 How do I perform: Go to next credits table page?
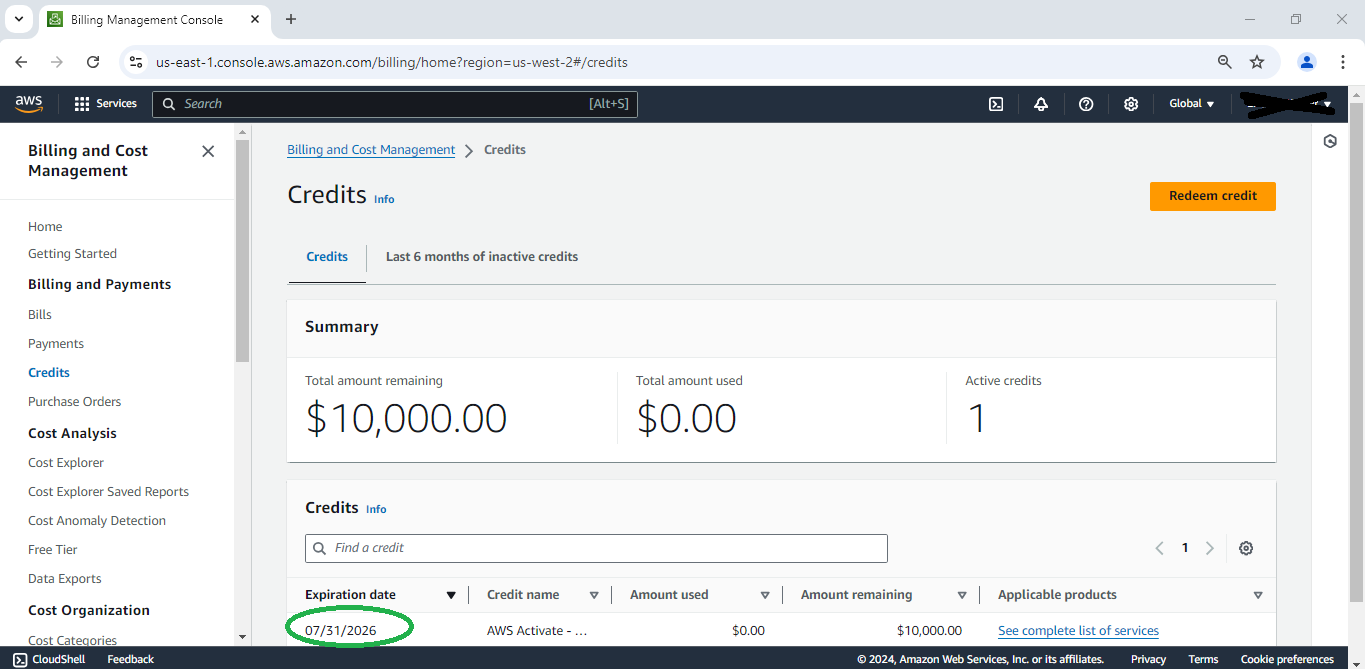pos(1210,548)
